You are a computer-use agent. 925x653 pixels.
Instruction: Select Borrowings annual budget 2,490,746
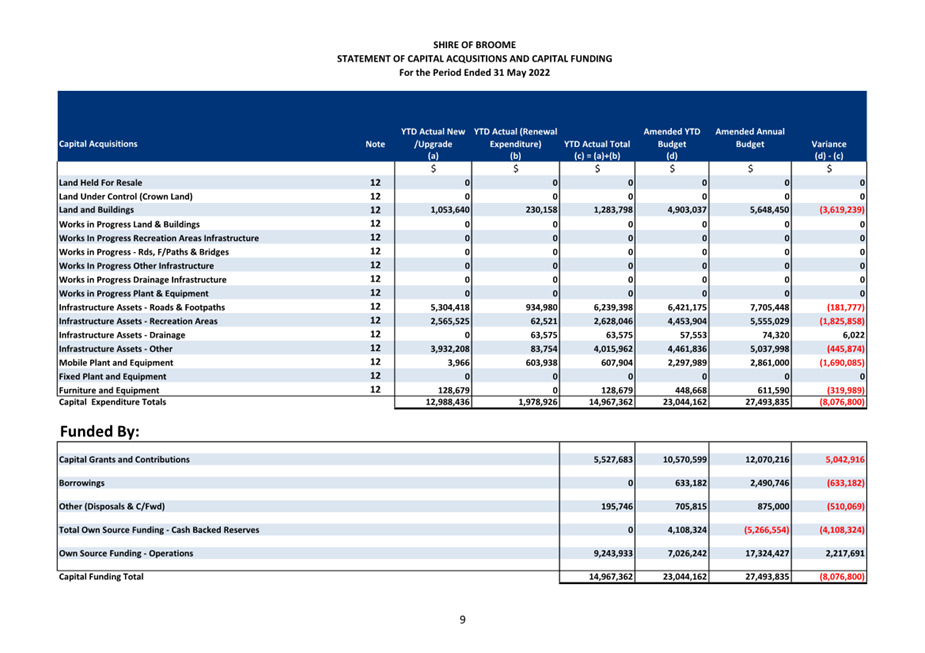(x=769, y=483)
